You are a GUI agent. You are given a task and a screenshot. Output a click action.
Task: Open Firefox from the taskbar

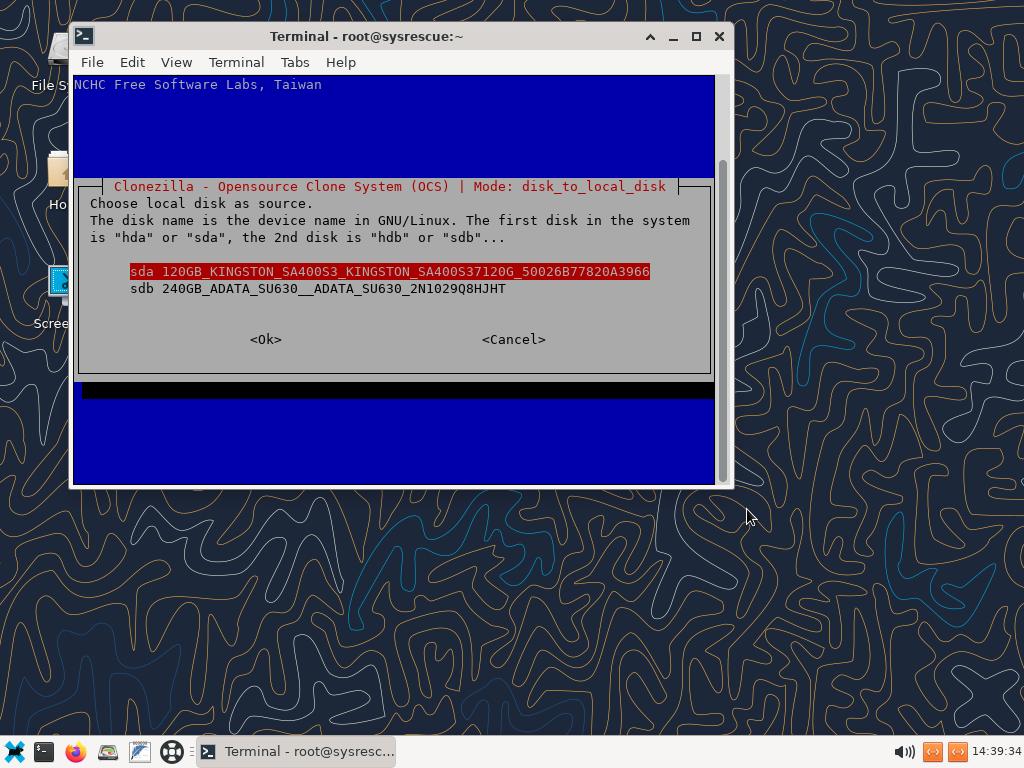coord(76,751)
